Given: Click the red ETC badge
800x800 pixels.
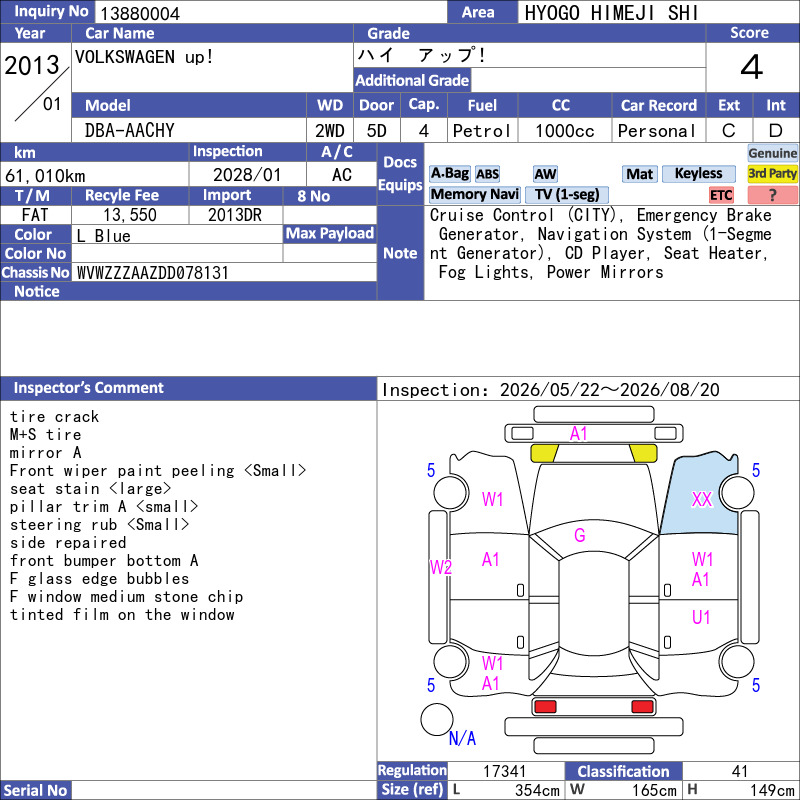Looking at the screenshot, I should (x=721, y=195).
